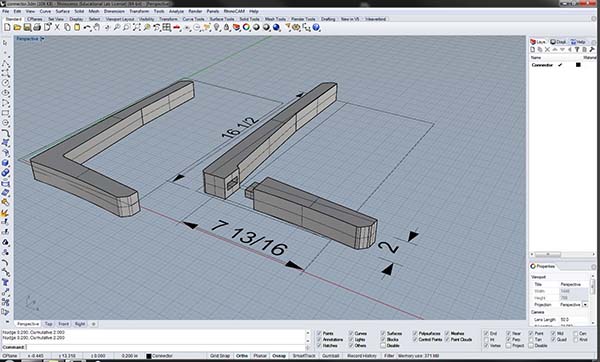Toggle the Points selection filter checkbox
Image resolution: width=600 pixels, height=362 pixels.
point(319,333)
